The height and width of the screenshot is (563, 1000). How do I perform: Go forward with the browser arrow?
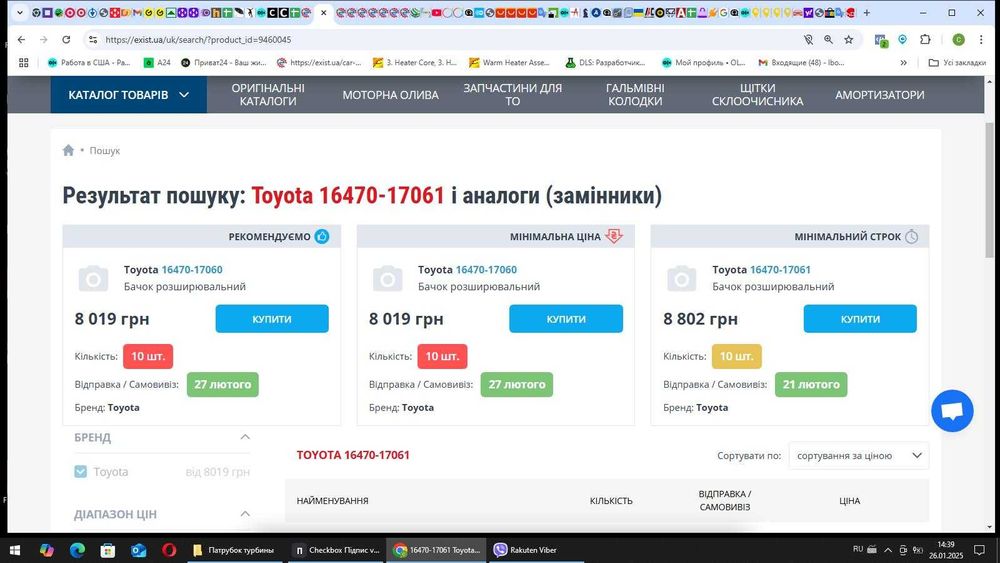43,40
